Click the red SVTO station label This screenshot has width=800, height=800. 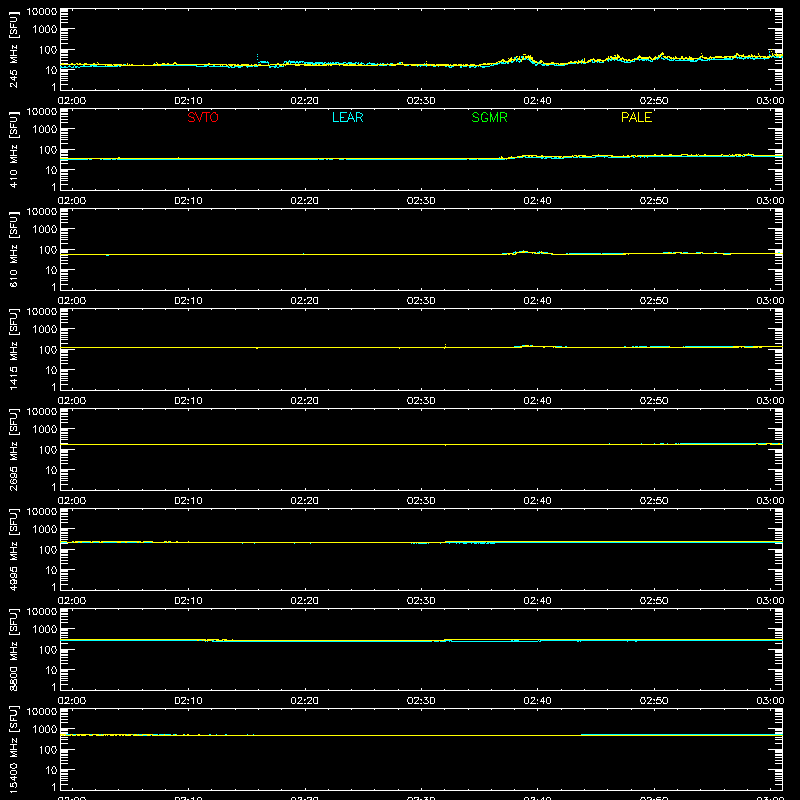pyautogui.click(x=203, y=117)
